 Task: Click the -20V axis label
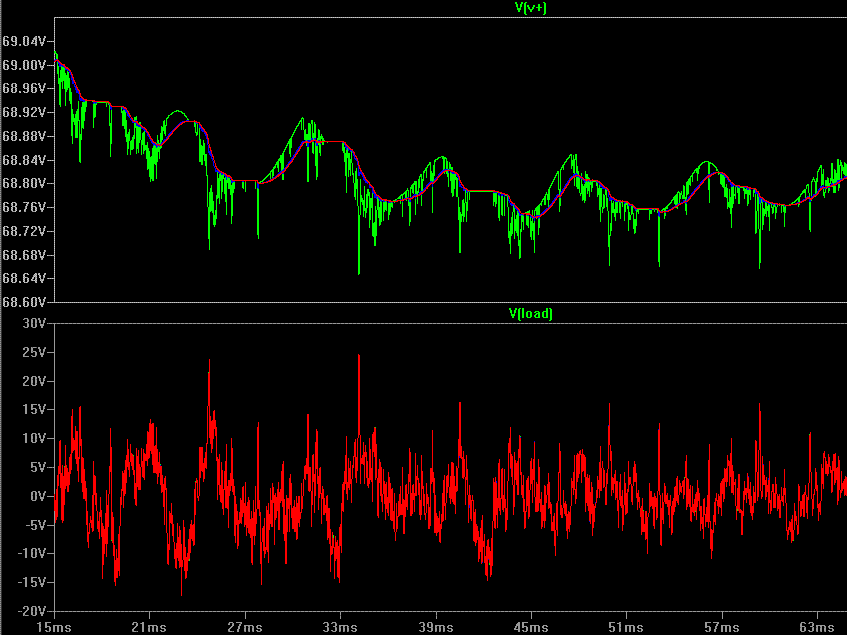[x=31, y=611]
